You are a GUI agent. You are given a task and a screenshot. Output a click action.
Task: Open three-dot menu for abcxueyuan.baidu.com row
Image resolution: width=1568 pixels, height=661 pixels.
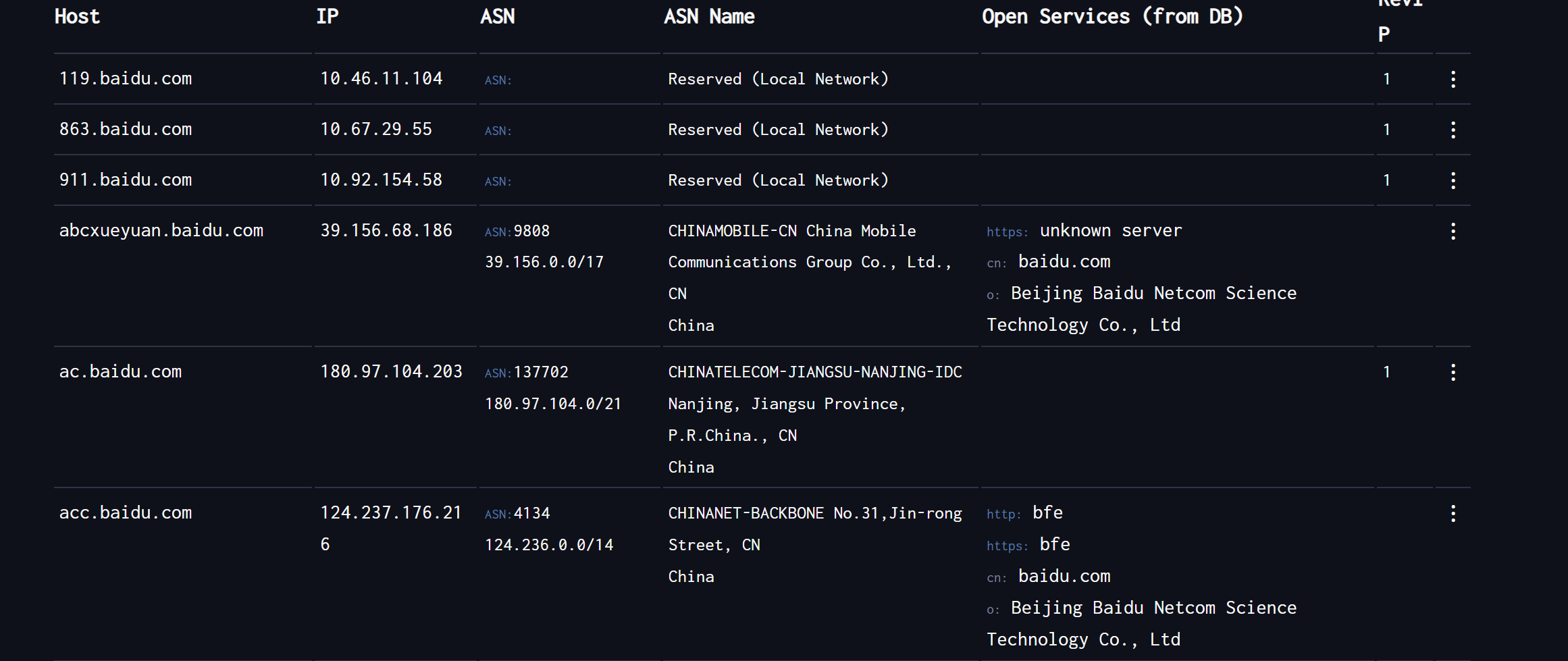click(x=1453, y=232)
